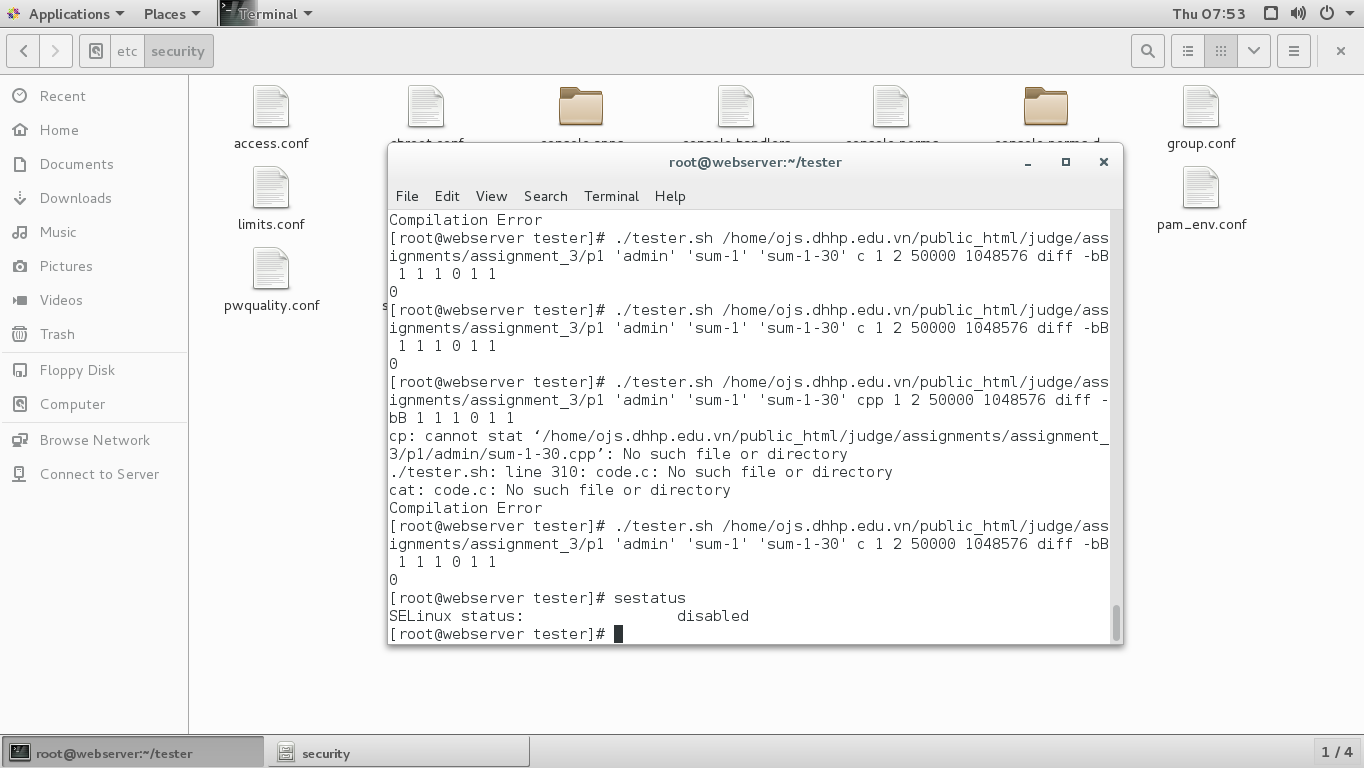The height and width of the screenshot is (768, 1364).
Task: Open the view options chevron next to grid view
Action: 1253,50
